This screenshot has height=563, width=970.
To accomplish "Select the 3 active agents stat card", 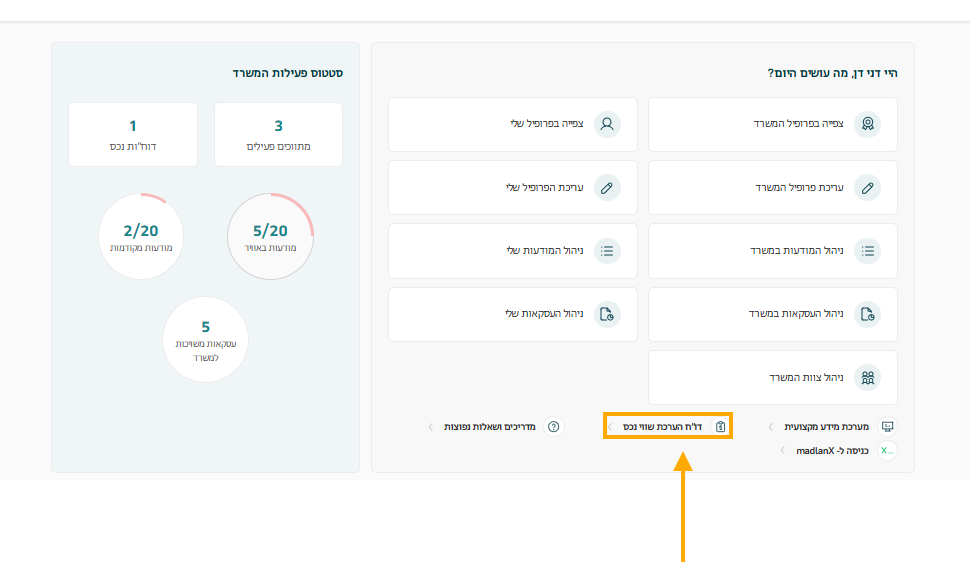I will coord(278,134).
